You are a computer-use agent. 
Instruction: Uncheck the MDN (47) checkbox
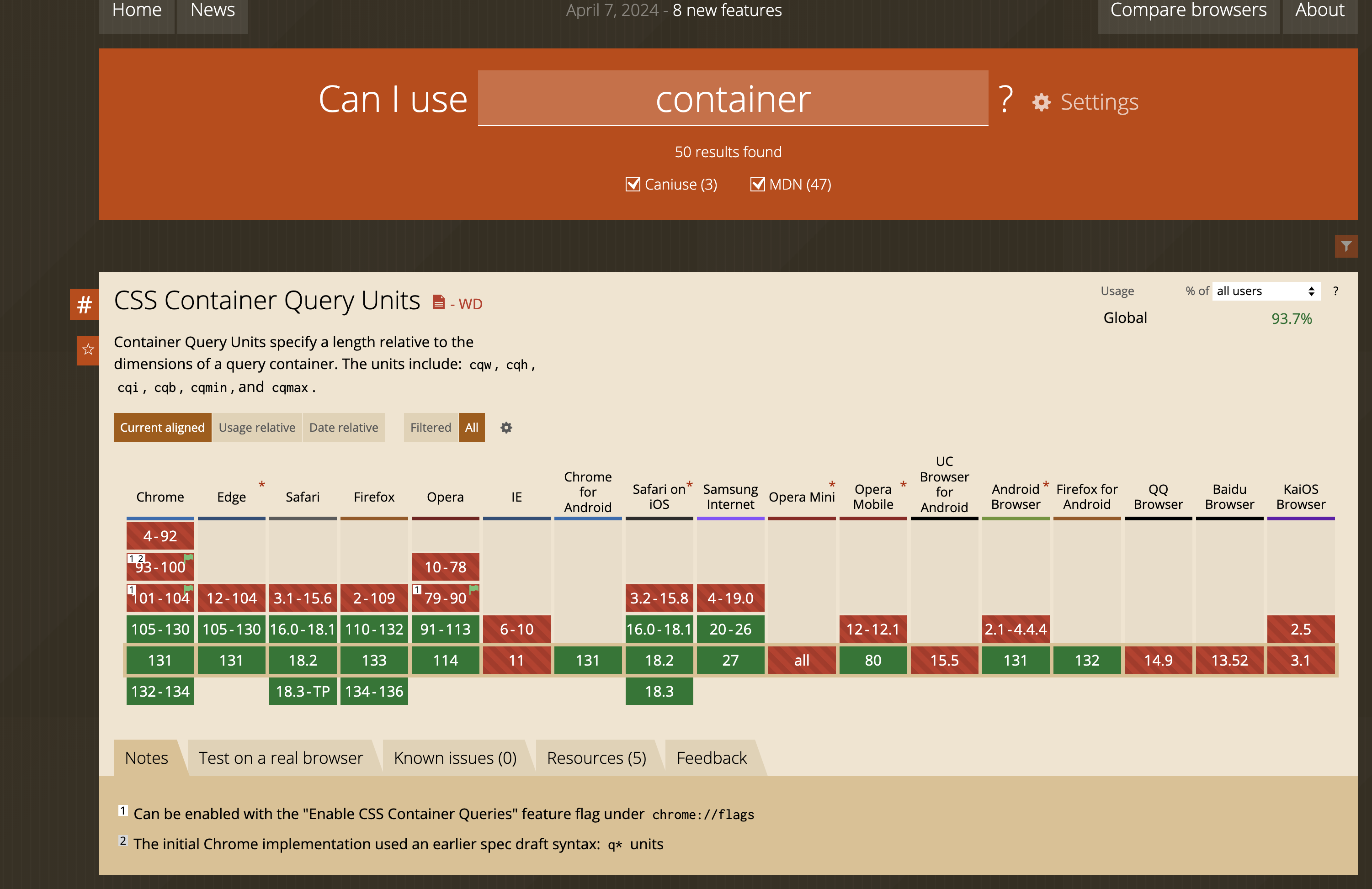(757, 185)
